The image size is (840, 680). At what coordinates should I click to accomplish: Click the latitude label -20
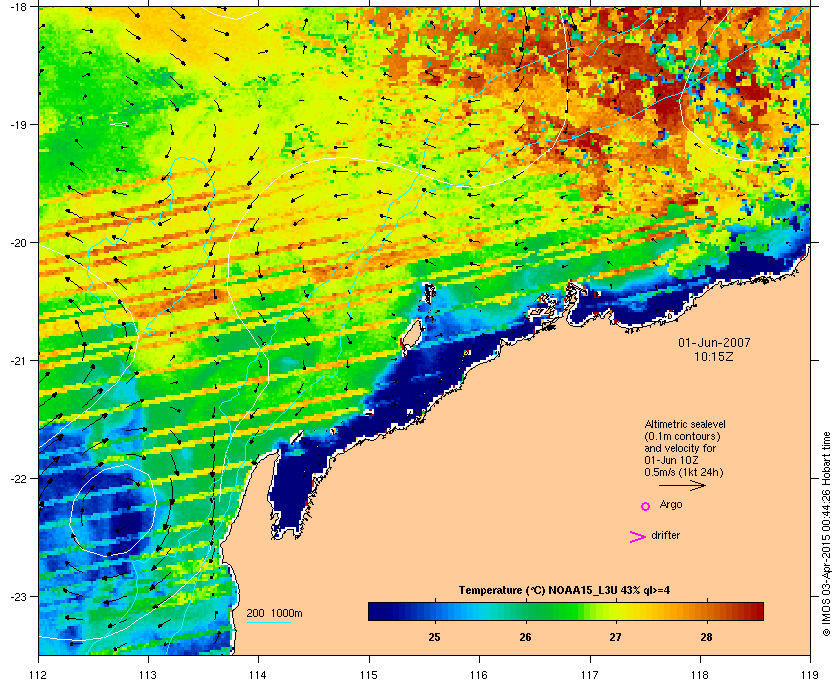coord(18,243)
